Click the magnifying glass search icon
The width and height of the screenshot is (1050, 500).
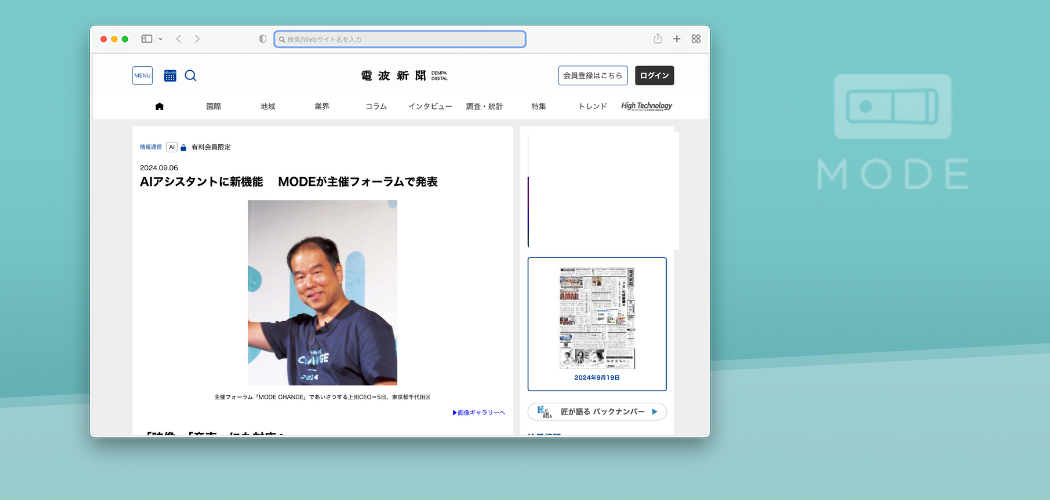[x=190, y=75]
